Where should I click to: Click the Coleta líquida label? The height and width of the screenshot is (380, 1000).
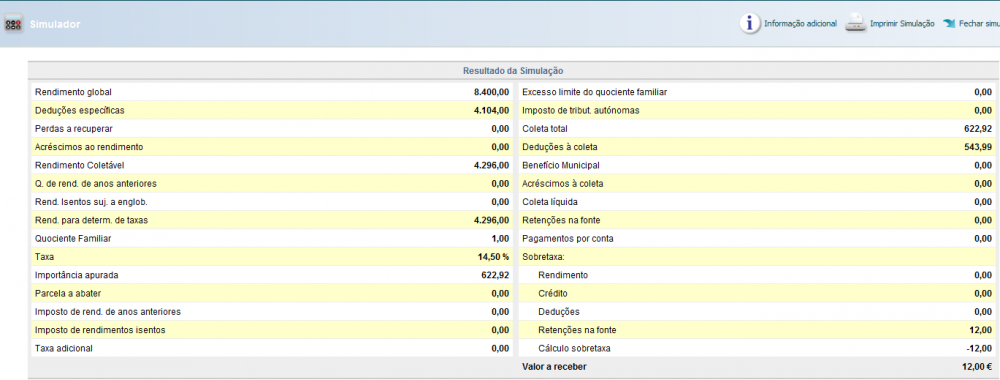point(550,202)
